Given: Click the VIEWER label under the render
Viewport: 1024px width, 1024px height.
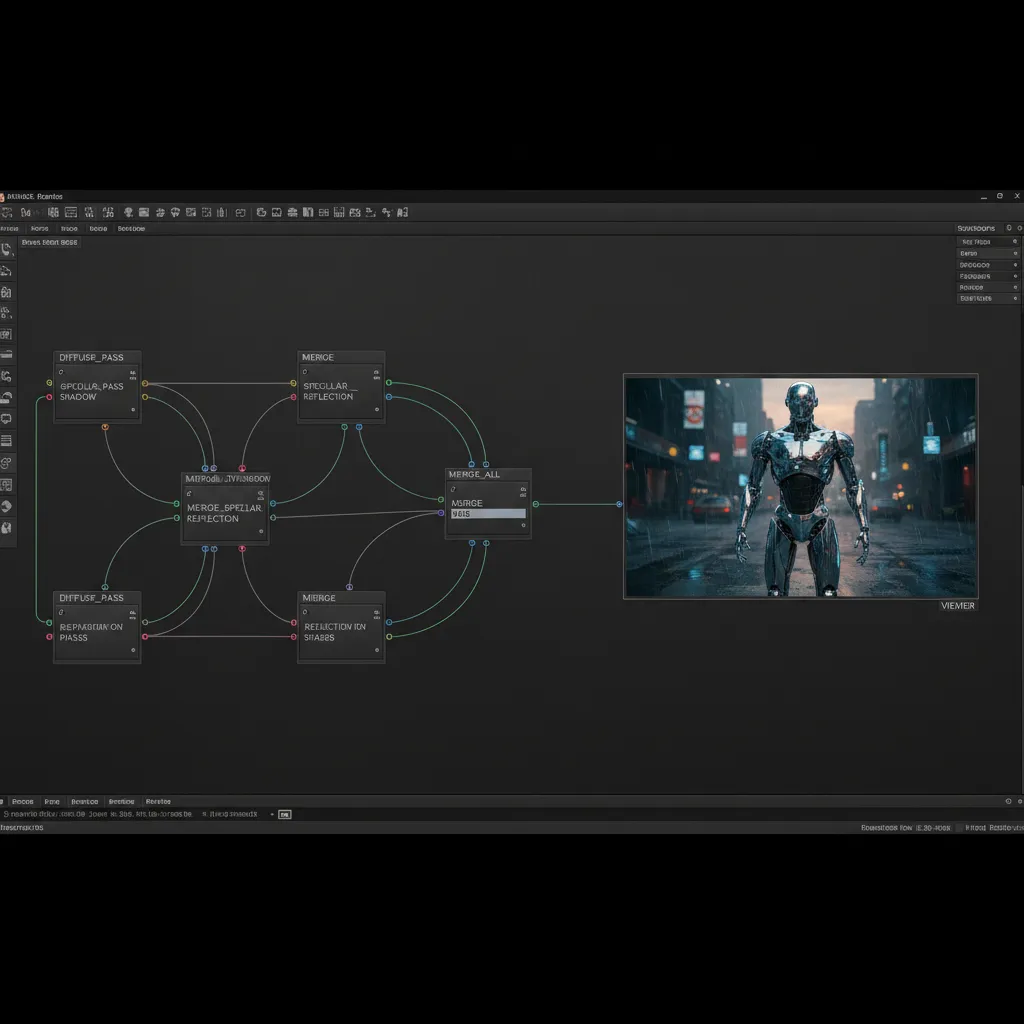Looking at the screenshot, I should pyautogui.click(x=957, y=605).
